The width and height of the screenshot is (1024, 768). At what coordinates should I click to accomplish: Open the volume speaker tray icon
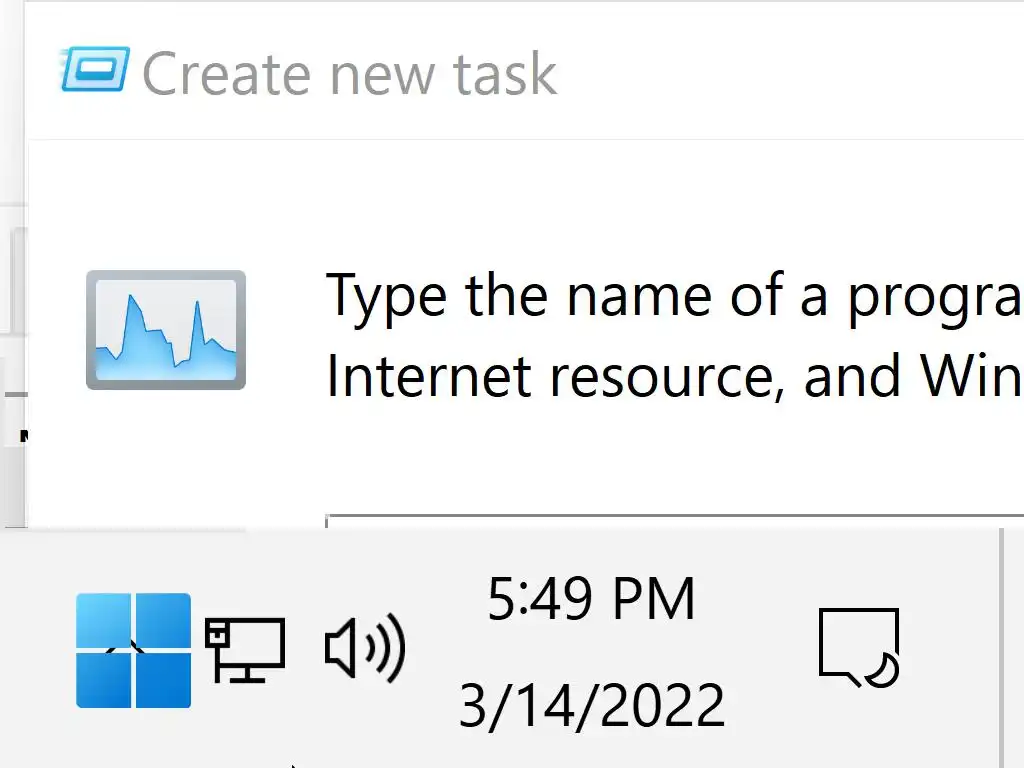tap(365, 648)
